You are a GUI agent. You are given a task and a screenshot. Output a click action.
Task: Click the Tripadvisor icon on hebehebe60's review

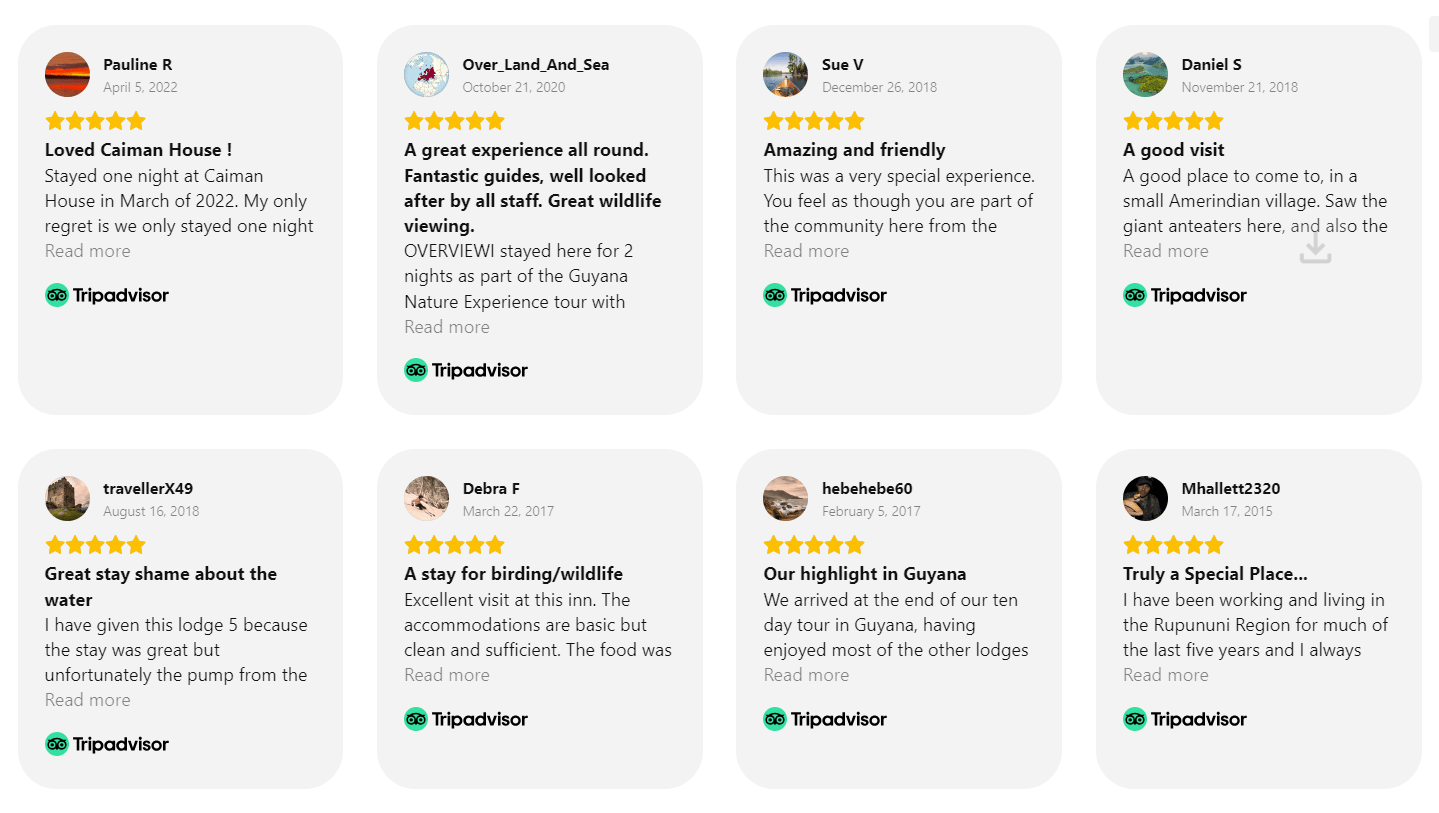click(x=775, y=719)
